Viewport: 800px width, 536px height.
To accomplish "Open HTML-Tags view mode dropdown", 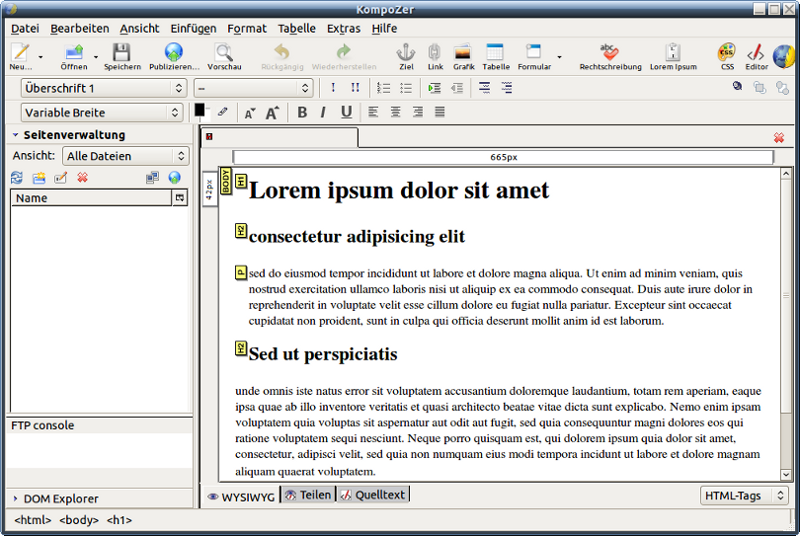I will click(x=744, y=495).
